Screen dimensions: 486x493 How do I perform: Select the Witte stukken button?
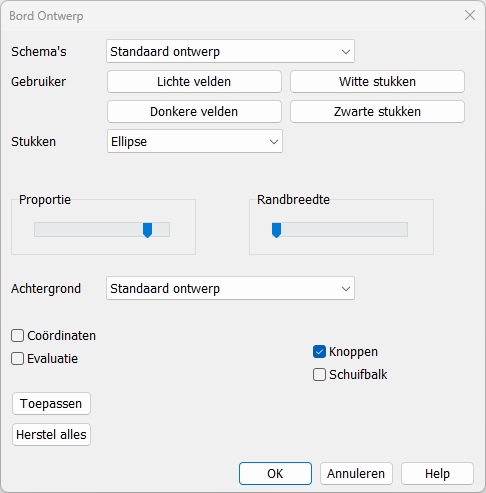377,81
